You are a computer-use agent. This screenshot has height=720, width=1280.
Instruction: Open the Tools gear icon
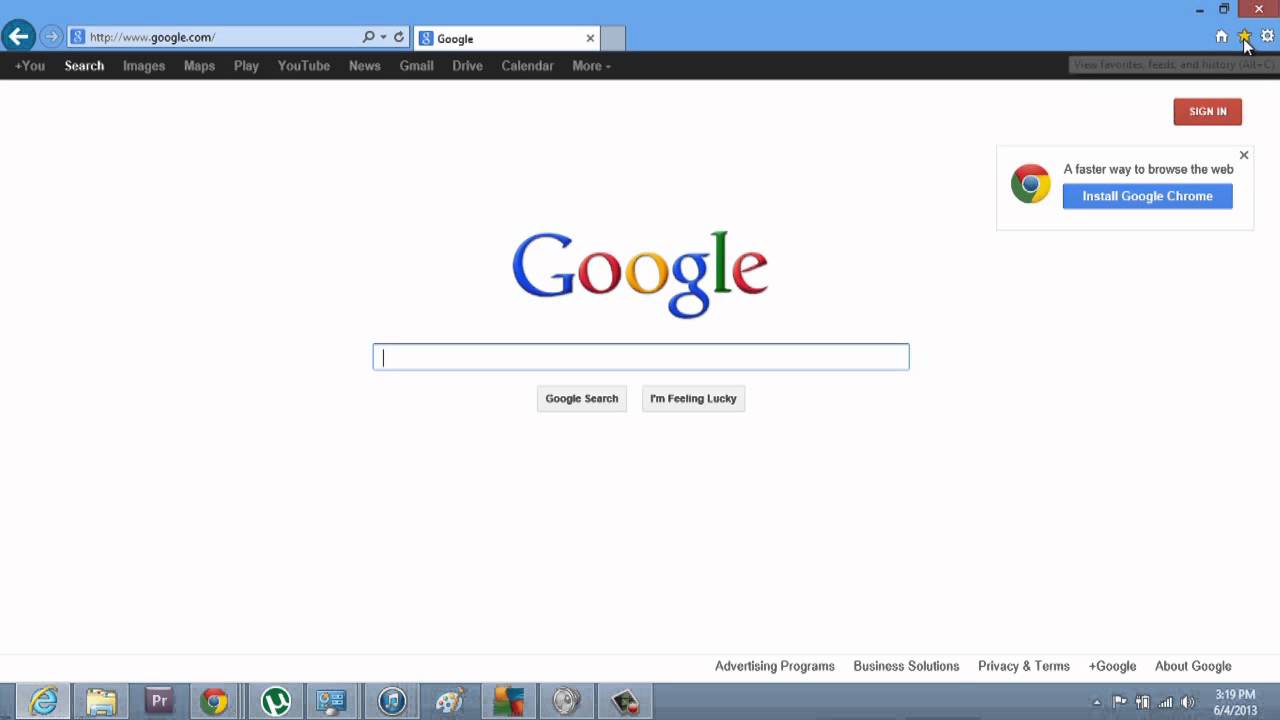[1267, 36]
